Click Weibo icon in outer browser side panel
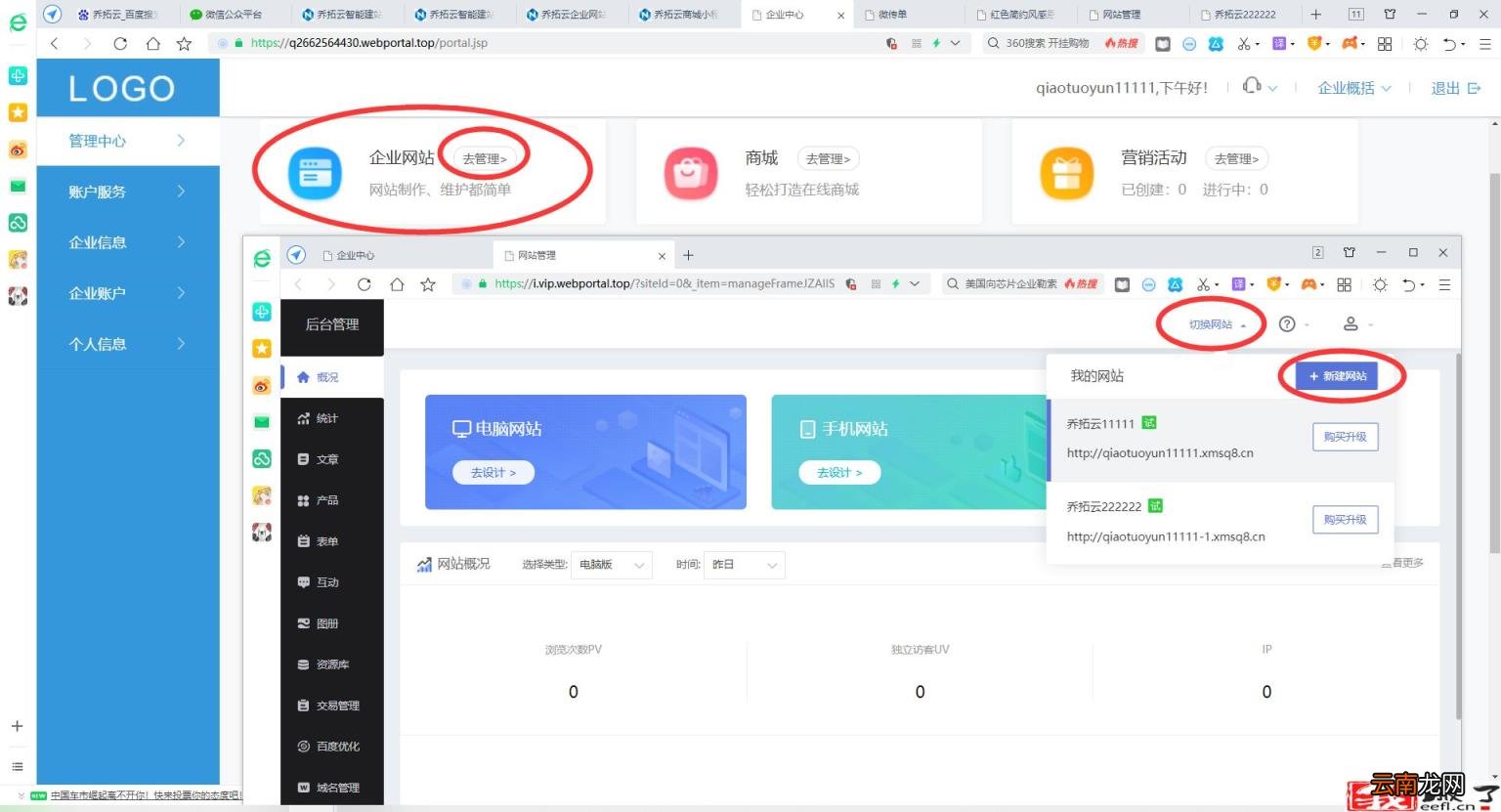Image resolution: width=1501 pixels, height=812 pixels. click(18, 150)
